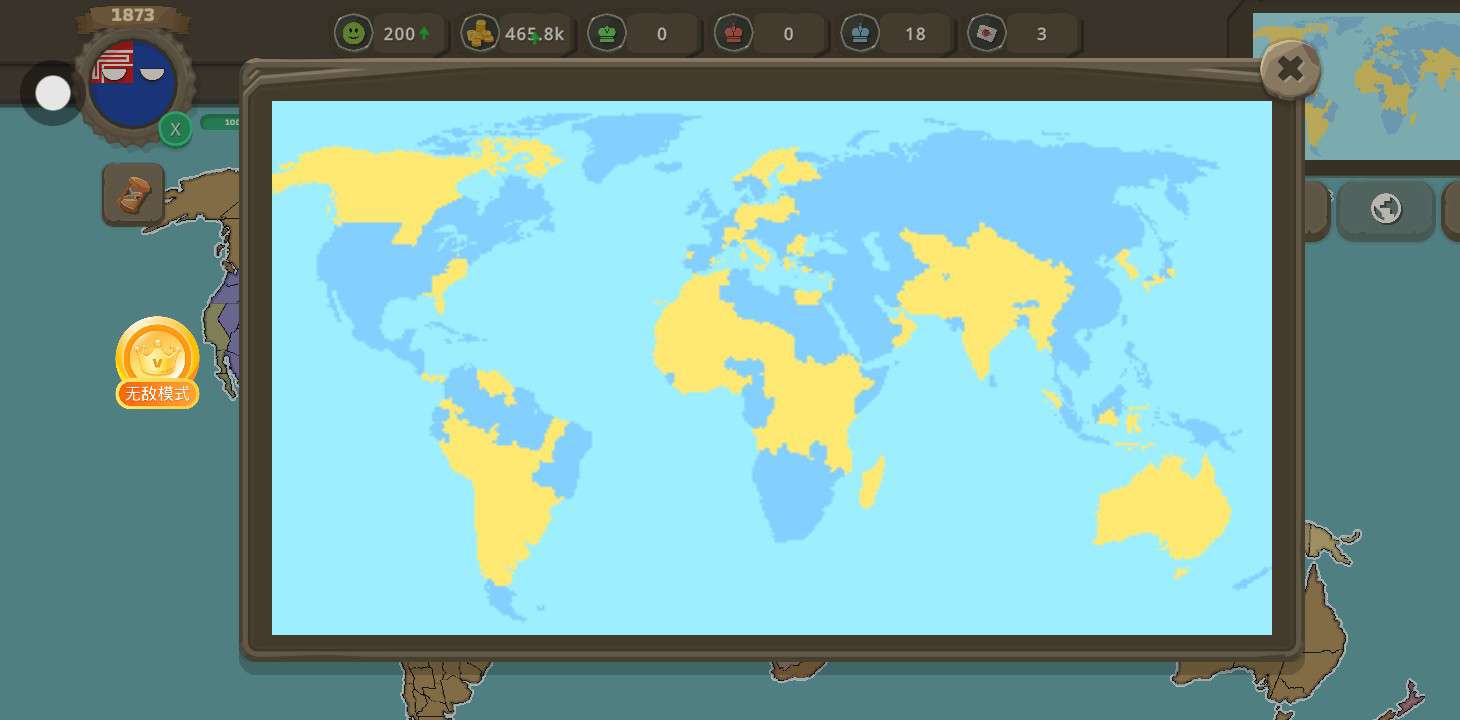Screen dimensions: 1460x720
Task: Tap the white joystick circle
Action: [53, 94]
